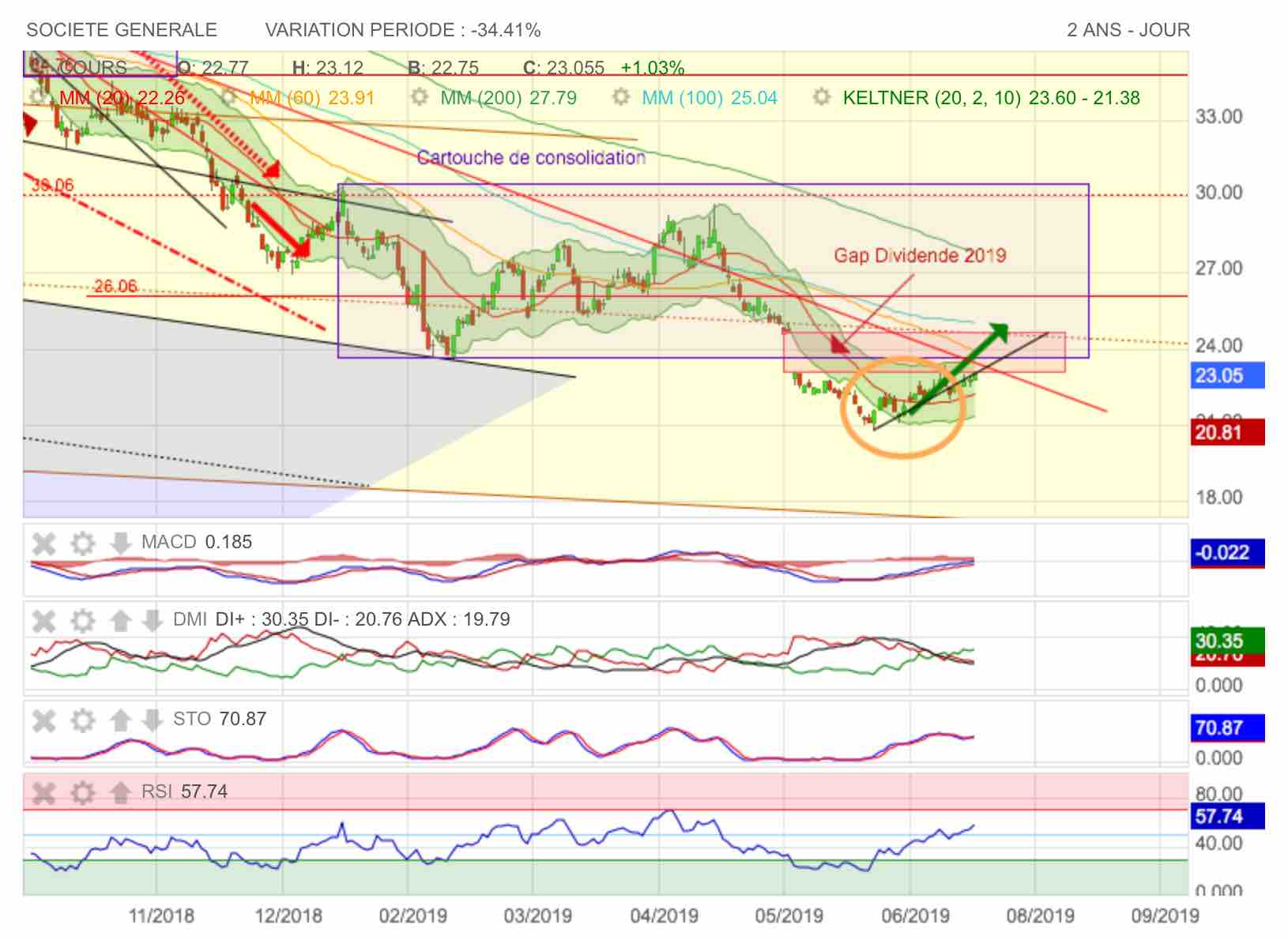Click the 09/2019 date axis label
This screenshot has width=1288, height=940.
(x=1165, y=916)
